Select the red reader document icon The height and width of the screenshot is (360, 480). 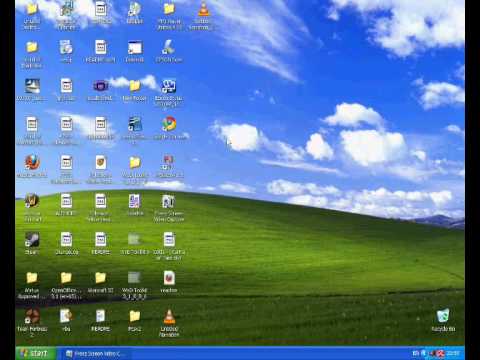pos(169,278)
